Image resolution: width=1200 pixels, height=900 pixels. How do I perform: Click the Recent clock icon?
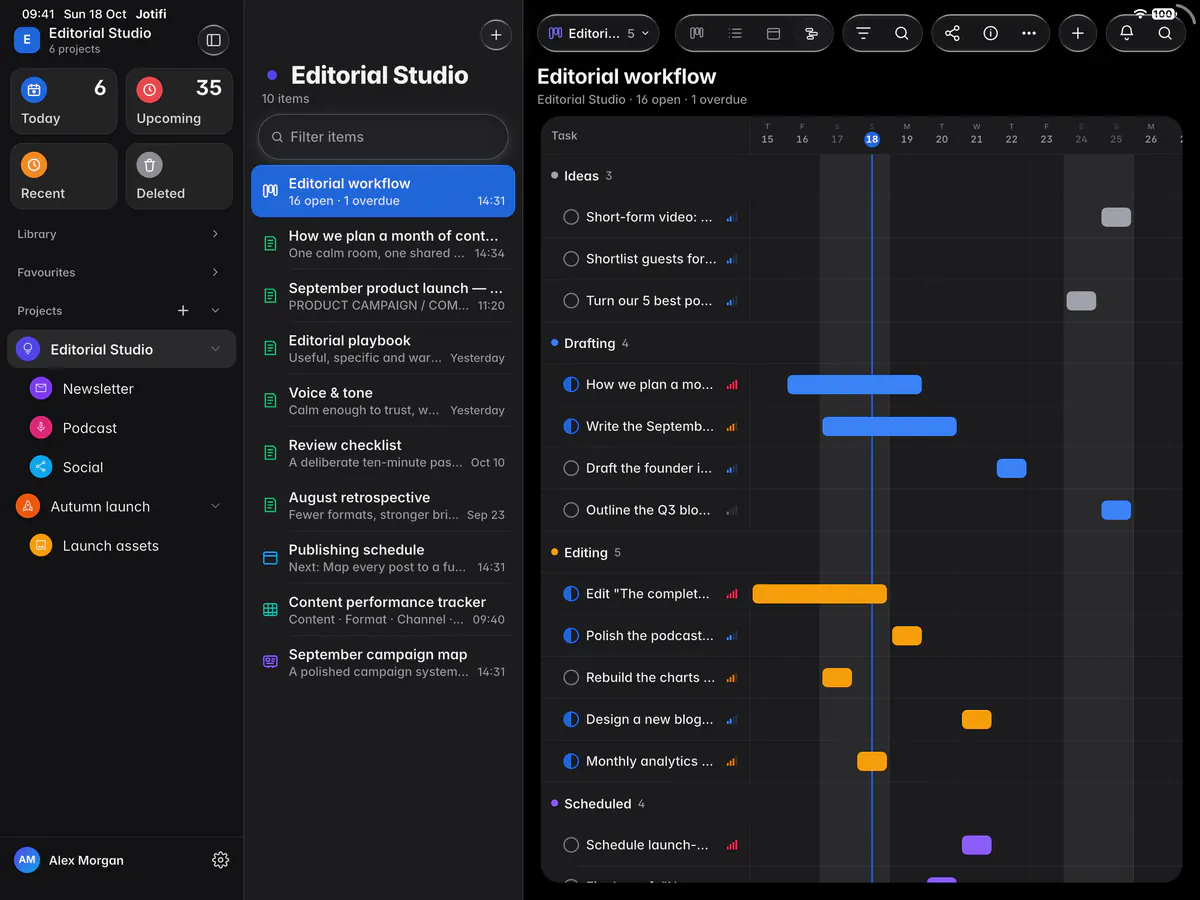pyautogui.click(x=34, y=165)
